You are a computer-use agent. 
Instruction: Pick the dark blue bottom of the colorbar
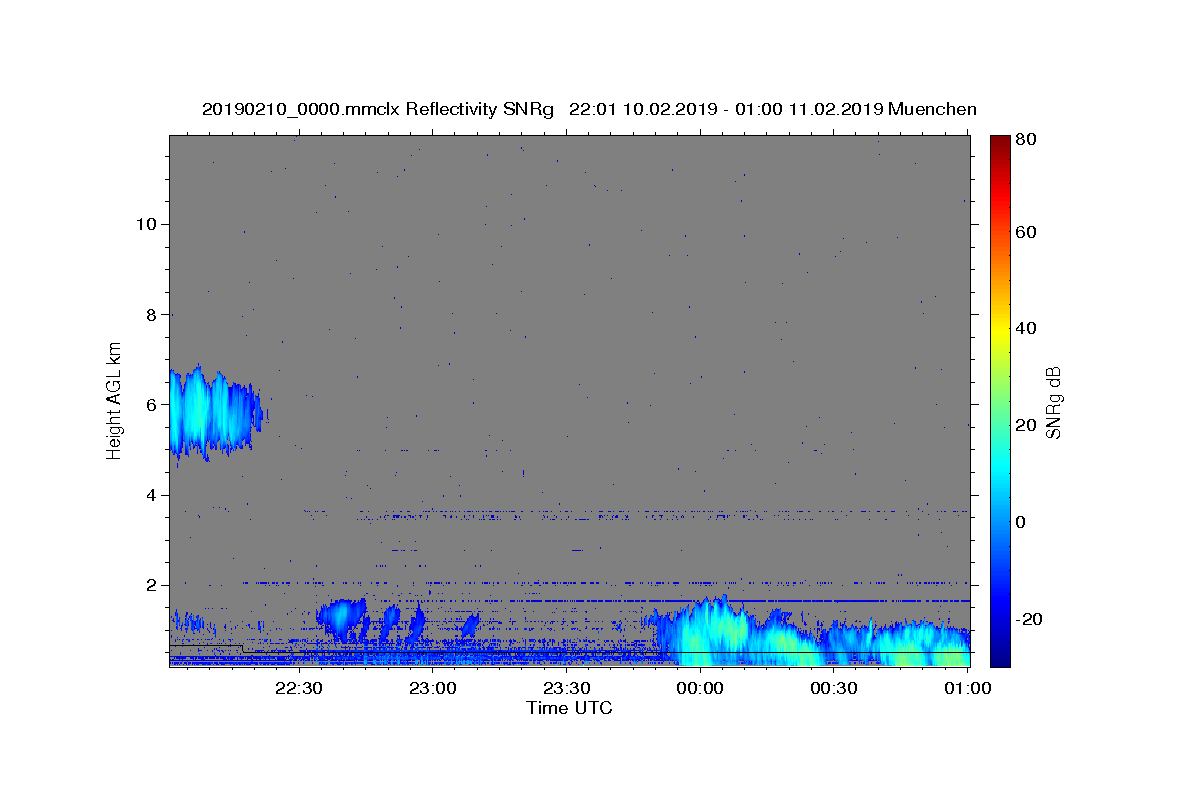click(1000, 658)
